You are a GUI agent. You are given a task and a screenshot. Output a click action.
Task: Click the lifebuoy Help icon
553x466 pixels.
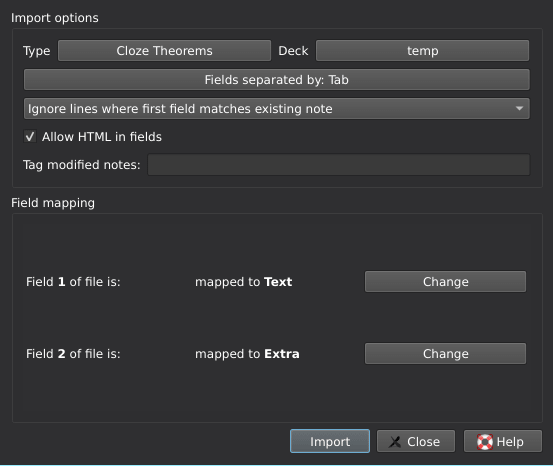click(485, 442)
